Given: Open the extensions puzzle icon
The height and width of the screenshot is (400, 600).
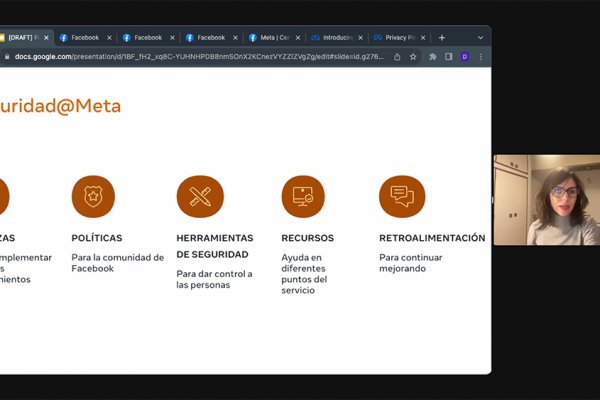Looking at the screenshot, I should coord(432,57).
